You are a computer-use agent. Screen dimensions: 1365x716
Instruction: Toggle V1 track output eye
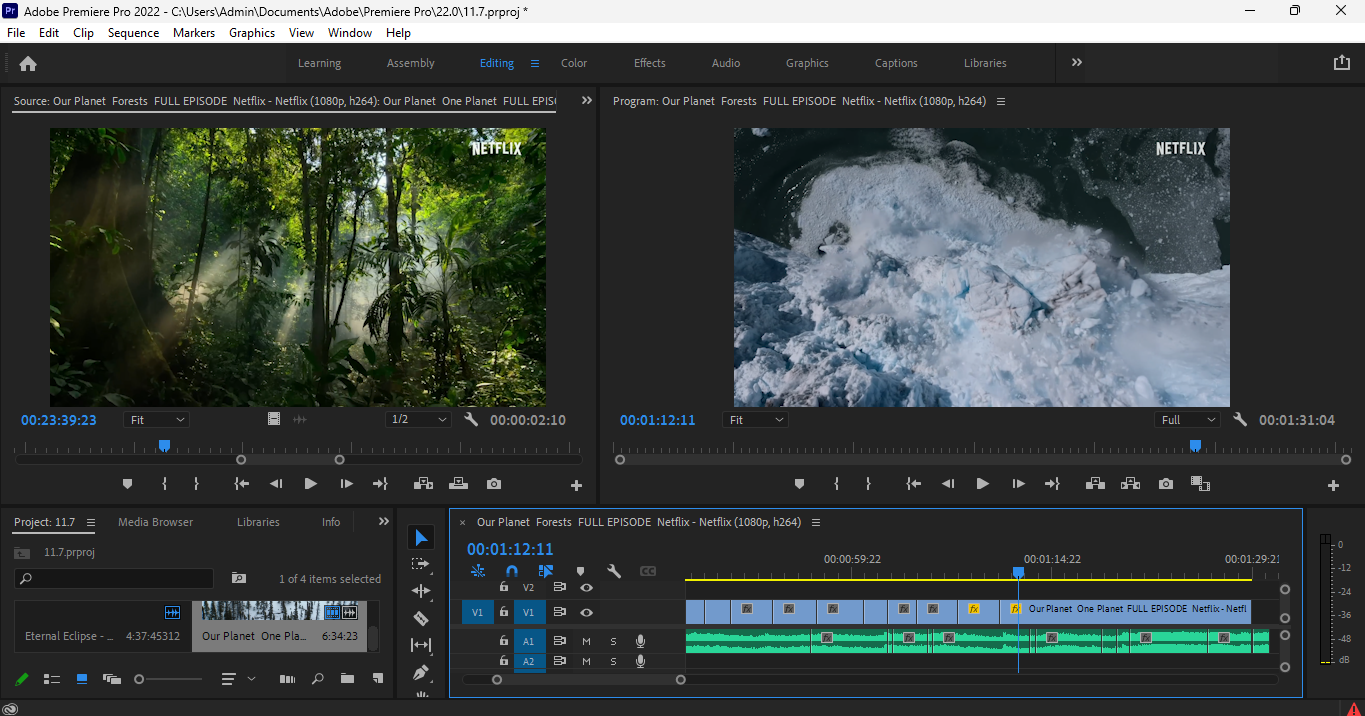pyautogui.click(x=586, y=612)
